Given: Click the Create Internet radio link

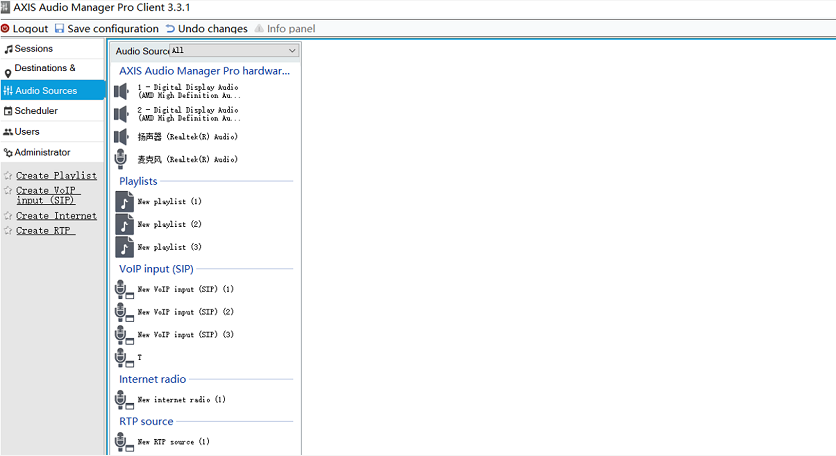Looking at the screenshot, I should (56, 216).
